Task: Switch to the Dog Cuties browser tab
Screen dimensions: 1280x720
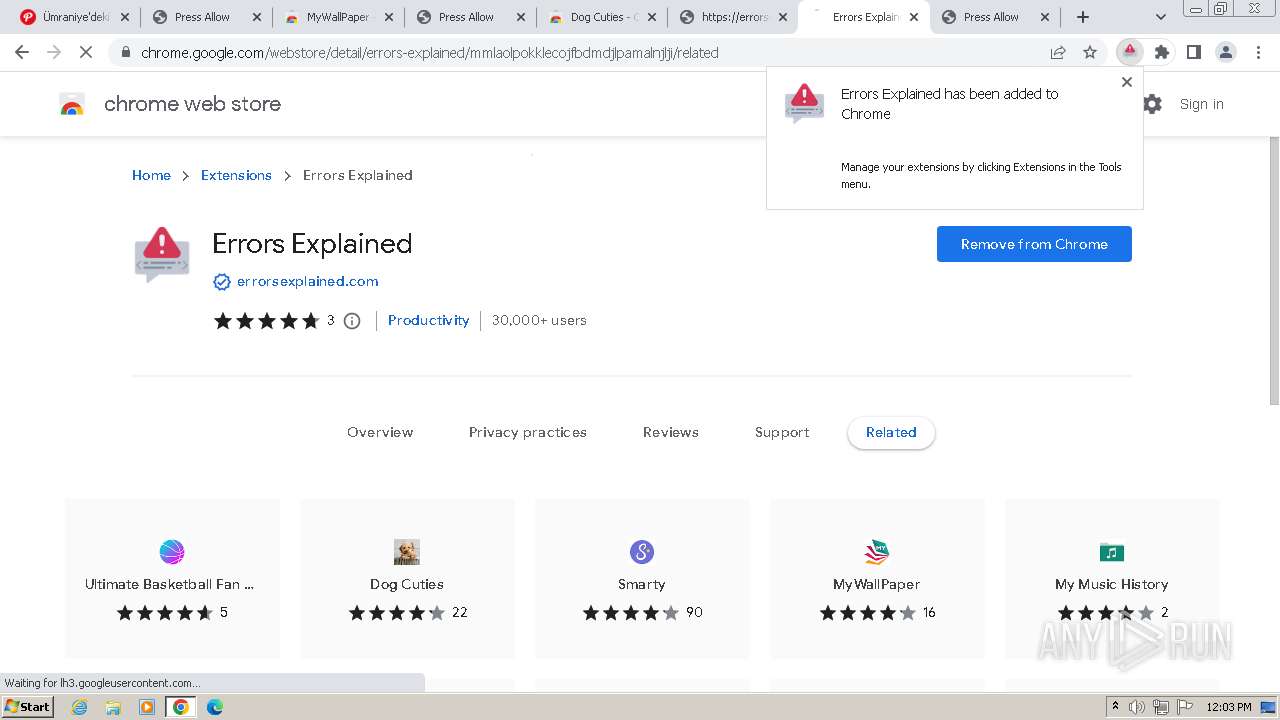Action: coord(602,17)
